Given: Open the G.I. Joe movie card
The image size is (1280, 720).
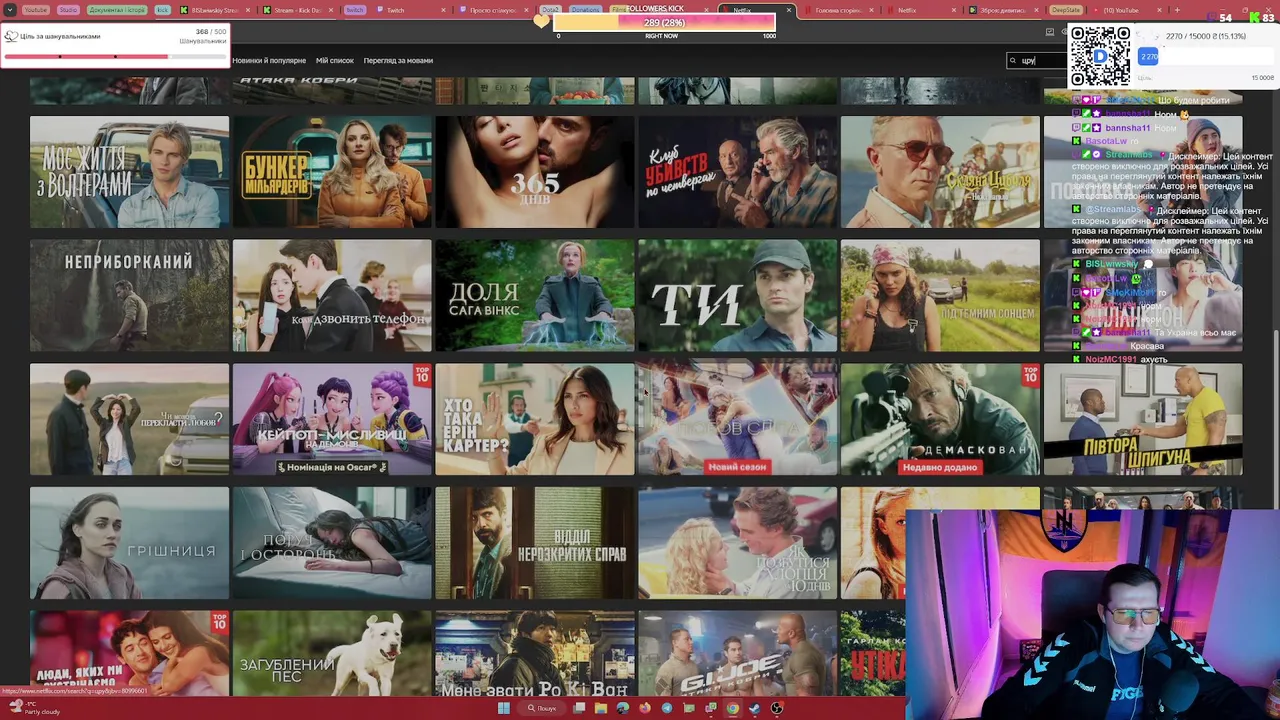Looking at the screenshot, I should [738, 653].
